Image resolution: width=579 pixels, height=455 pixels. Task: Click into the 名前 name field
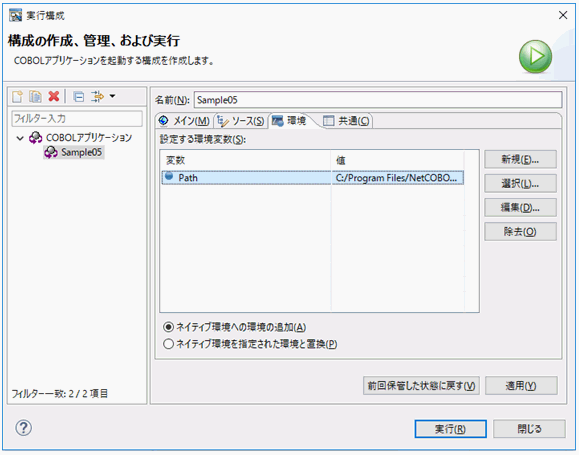(378, 100)
